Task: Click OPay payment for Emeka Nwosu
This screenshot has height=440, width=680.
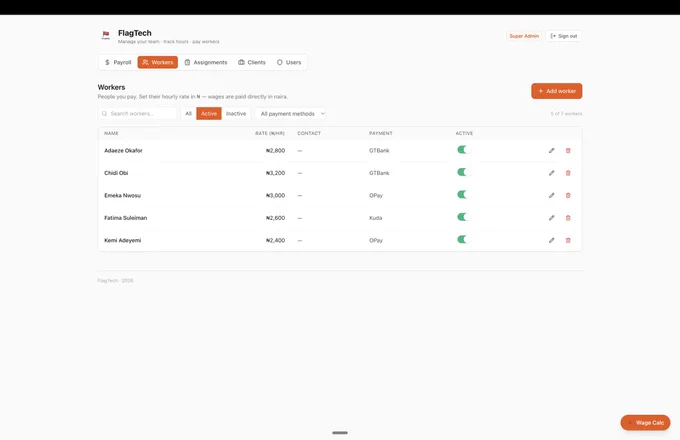Action: coord(376,196)
